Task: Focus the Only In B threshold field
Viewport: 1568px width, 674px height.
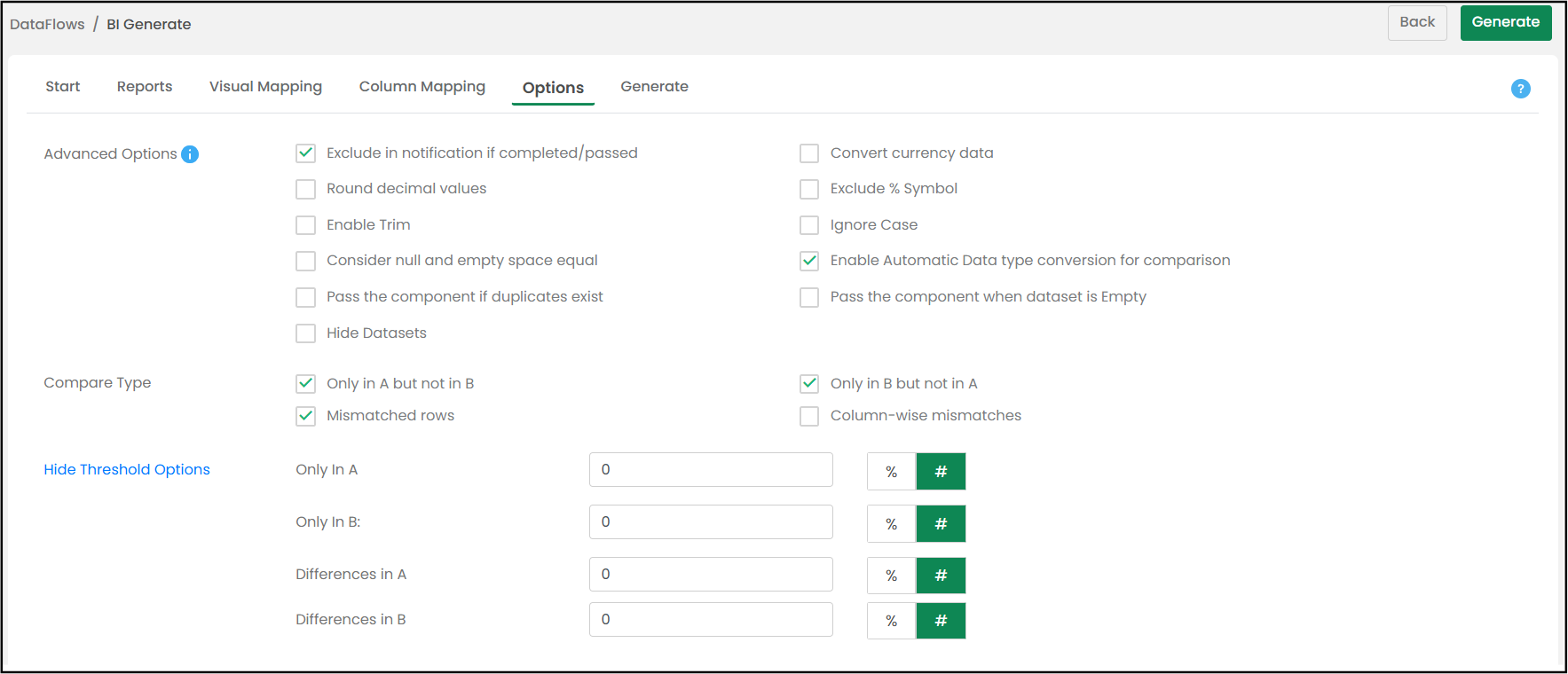Action: coord(711,522)
